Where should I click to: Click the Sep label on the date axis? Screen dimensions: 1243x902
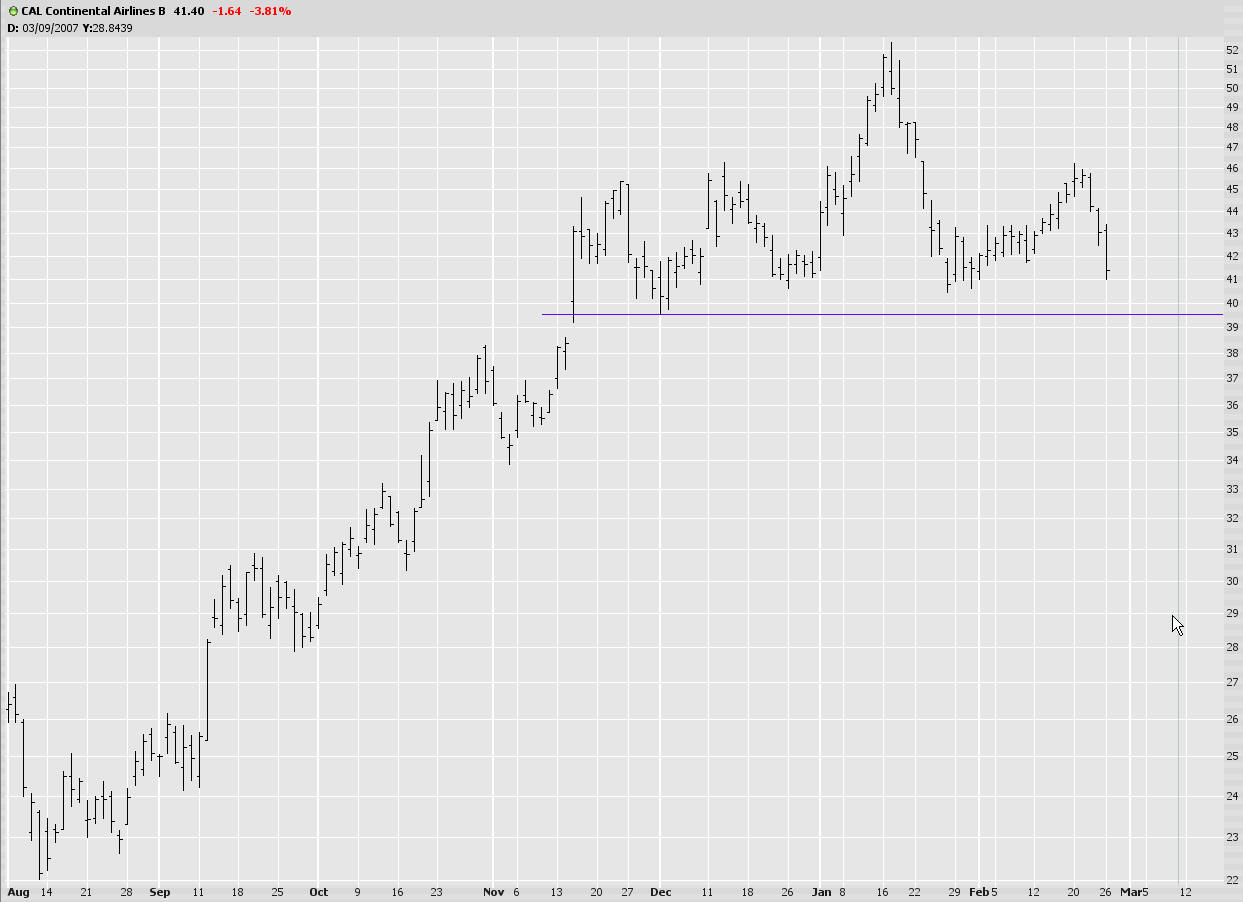pyautogui.click(x=160, y=891)
